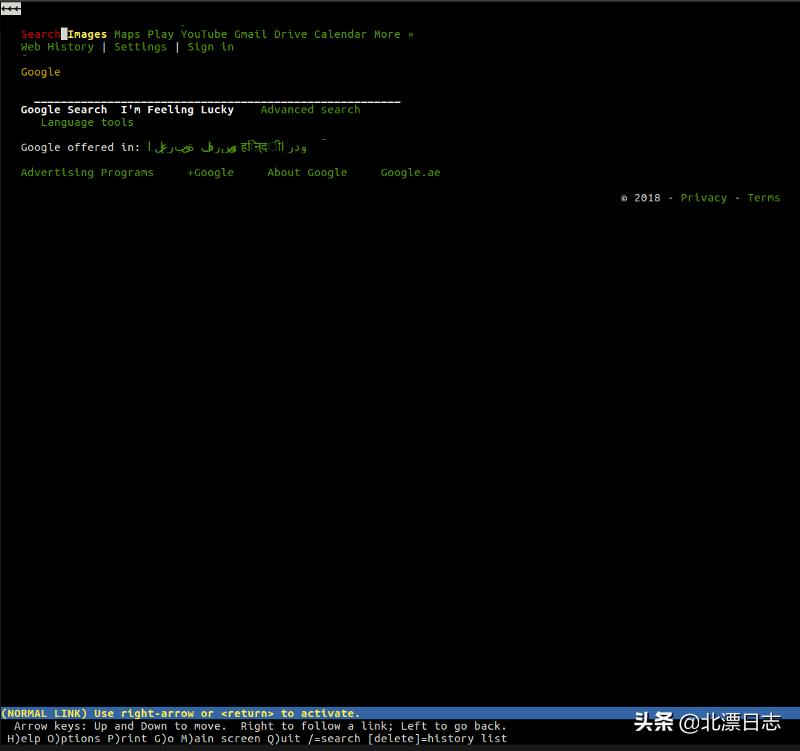Click the back arrows icon at top-left

[x=11, y=9]
